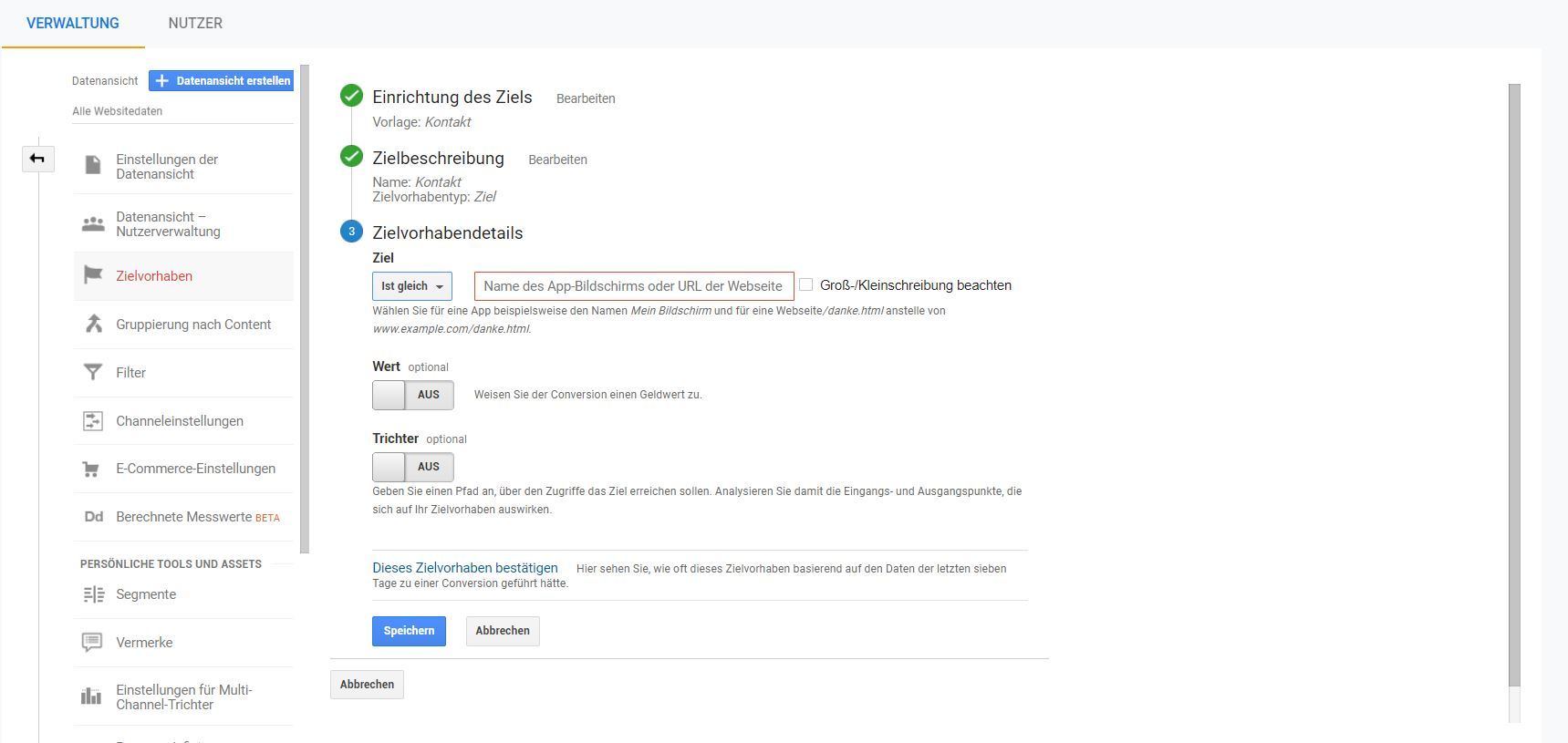Switch to the Verwaltung tab
Image resolution: width=1568 pixels, height=743 pixels.
click(x=73, y=23)
